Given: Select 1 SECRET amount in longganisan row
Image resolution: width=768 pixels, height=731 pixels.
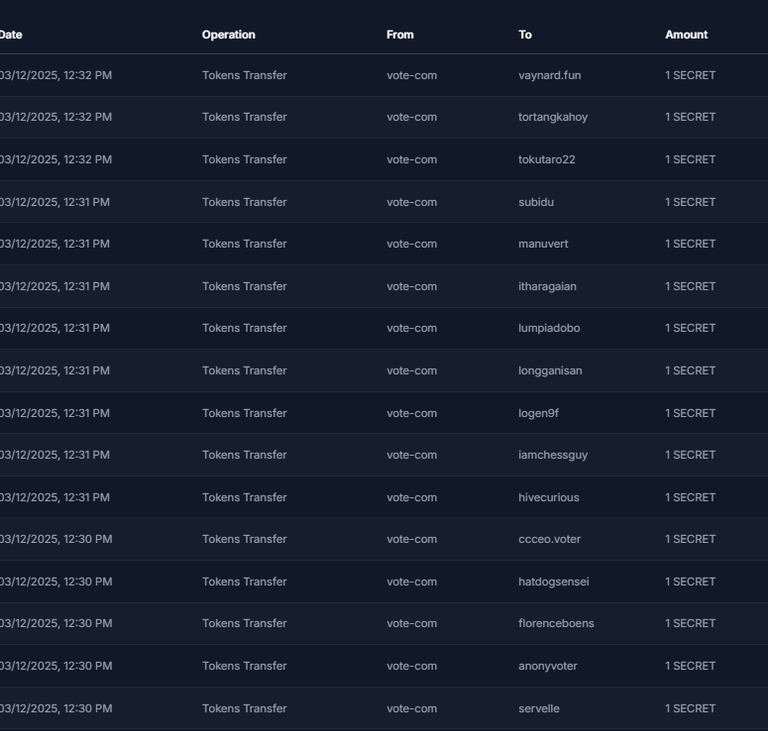Looking at the screenshot, I should click(x=690, y=371).
